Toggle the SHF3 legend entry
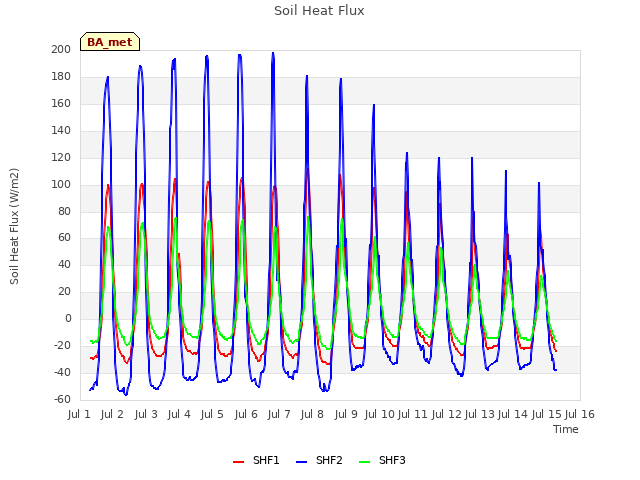 (382, 460)
